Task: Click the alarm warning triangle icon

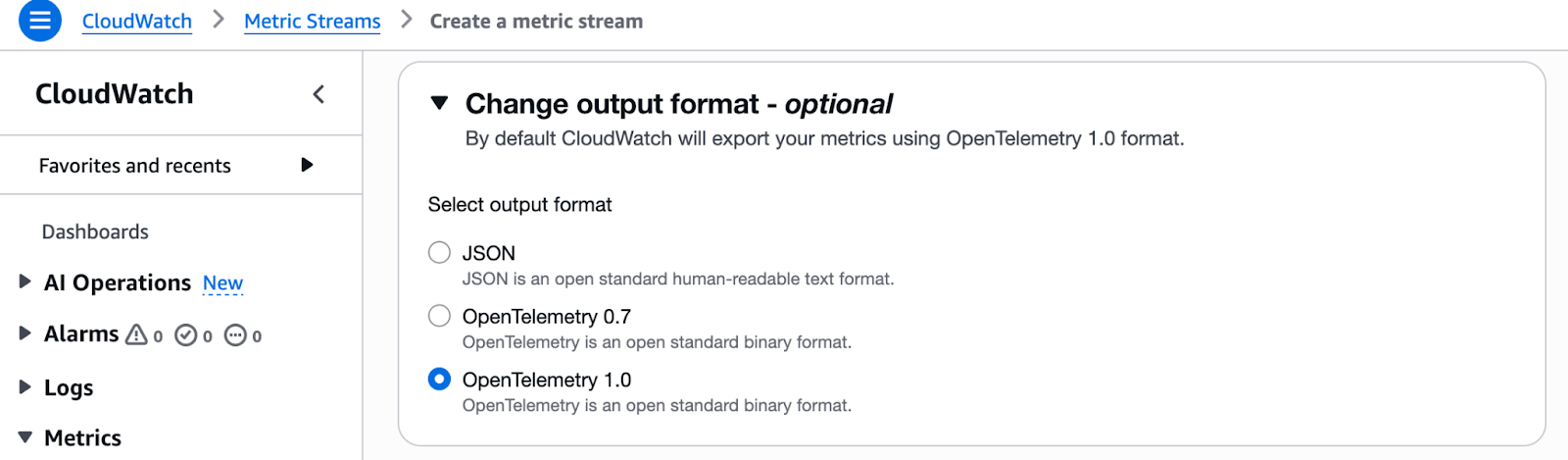Action: (136, 335)
